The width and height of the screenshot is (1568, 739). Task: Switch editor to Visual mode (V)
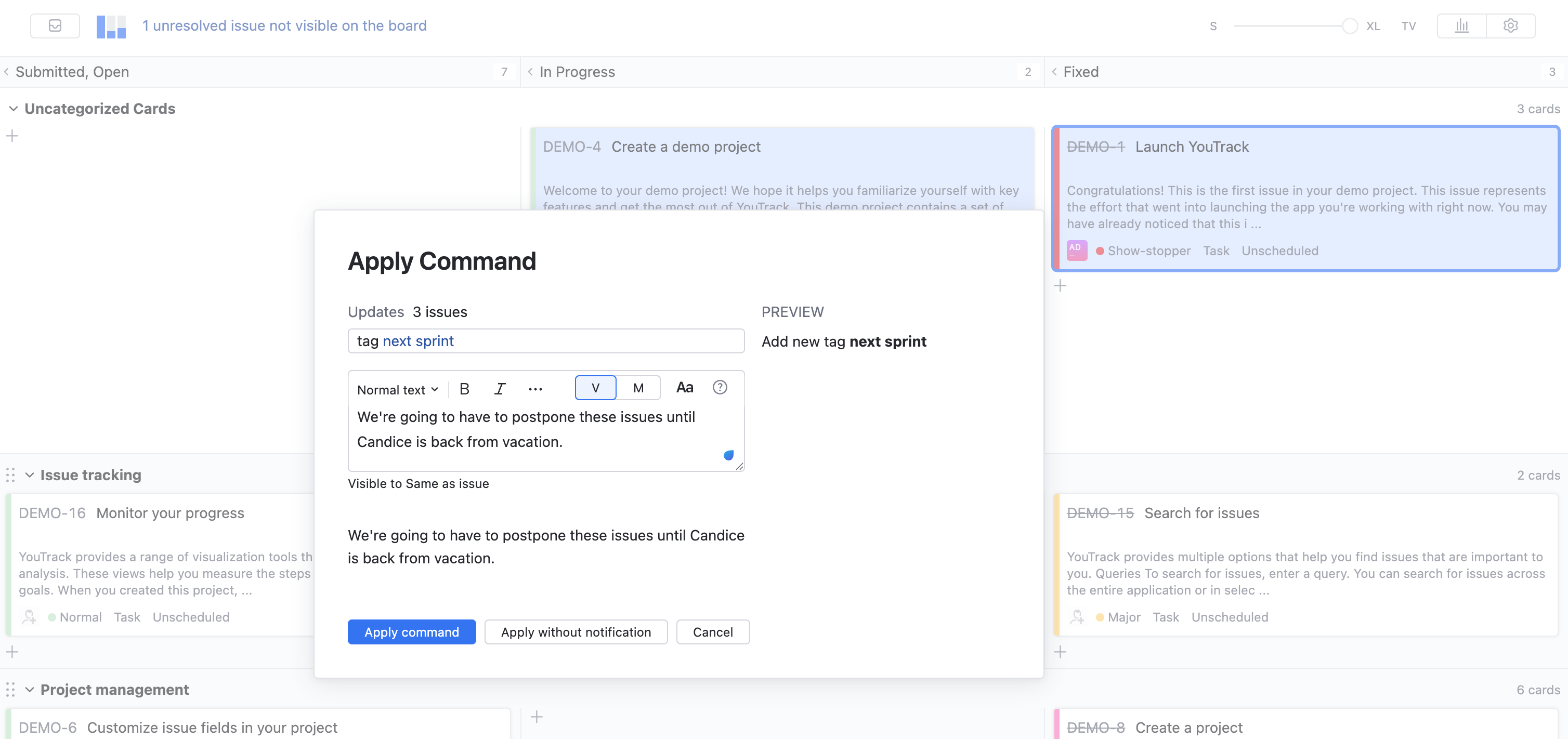tap(595, 388)
